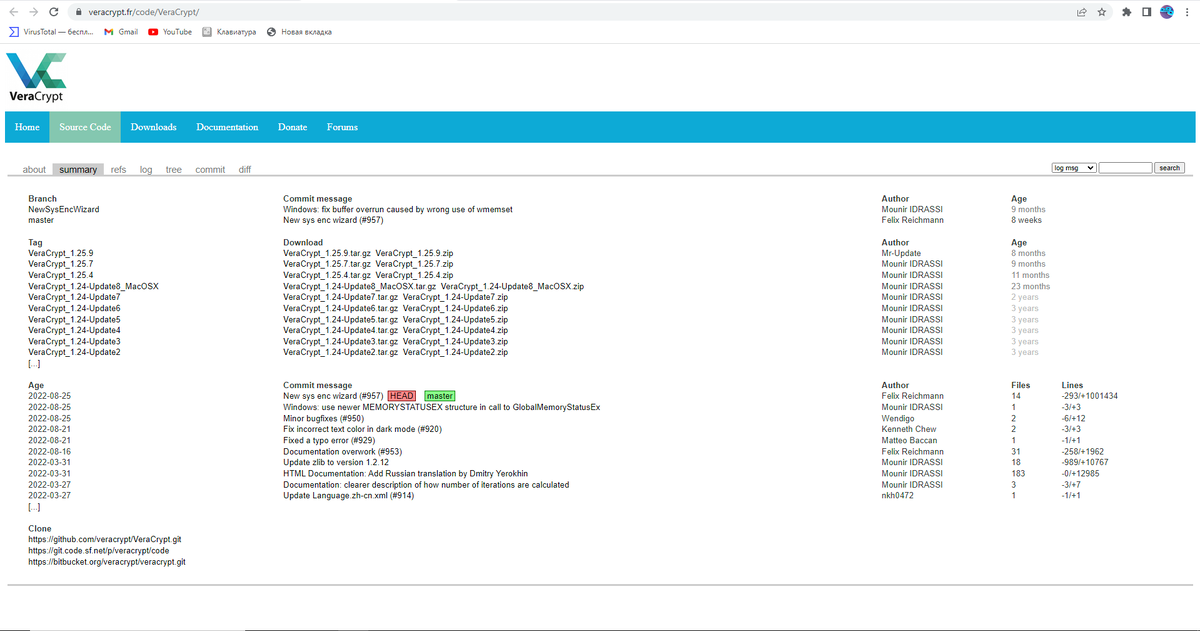Switch to the summary tab
The height and width of the screenshot is (631, 1200).
(78, 170)
